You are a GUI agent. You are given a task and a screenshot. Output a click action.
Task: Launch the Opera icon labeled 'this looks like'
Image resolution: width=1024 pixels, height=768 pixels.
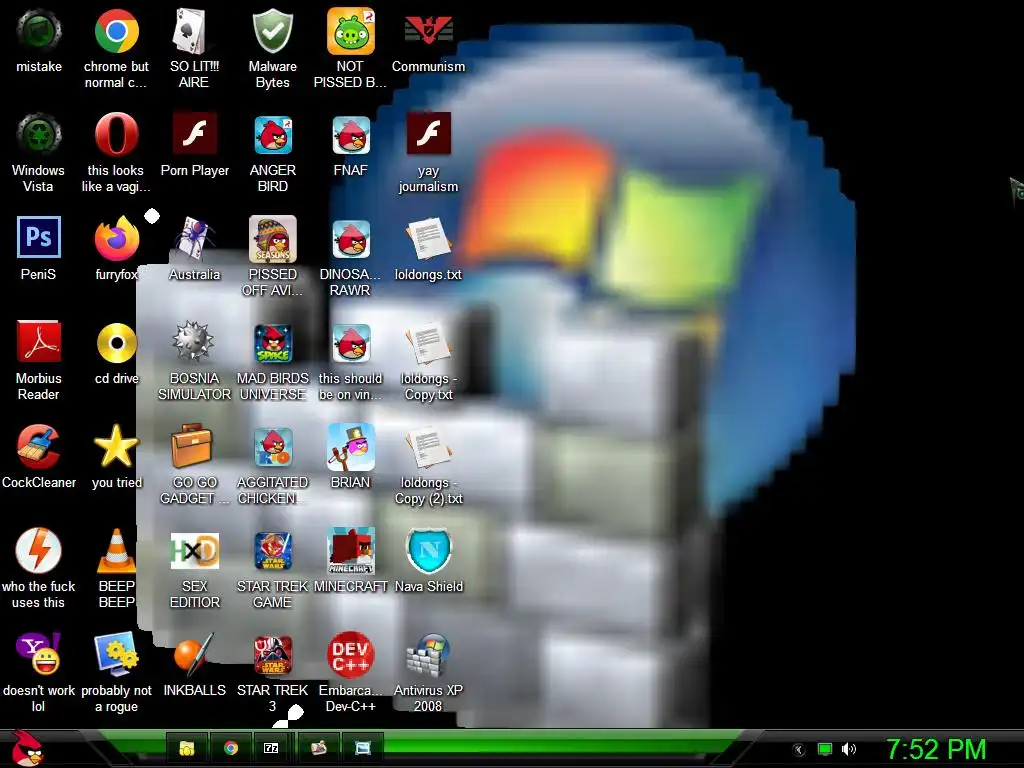116,135
